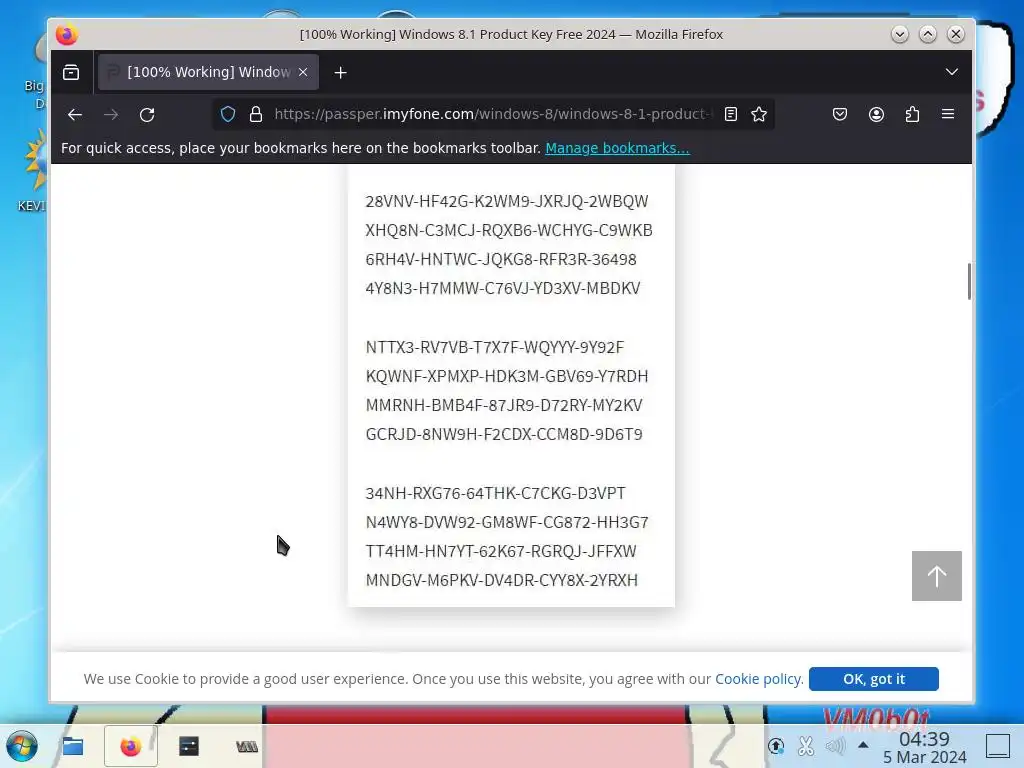The width and height of the screenshot is (1024, 768).
Task: Close the Windows 8.1 Product Key tab
Action: tap(303, 72)
